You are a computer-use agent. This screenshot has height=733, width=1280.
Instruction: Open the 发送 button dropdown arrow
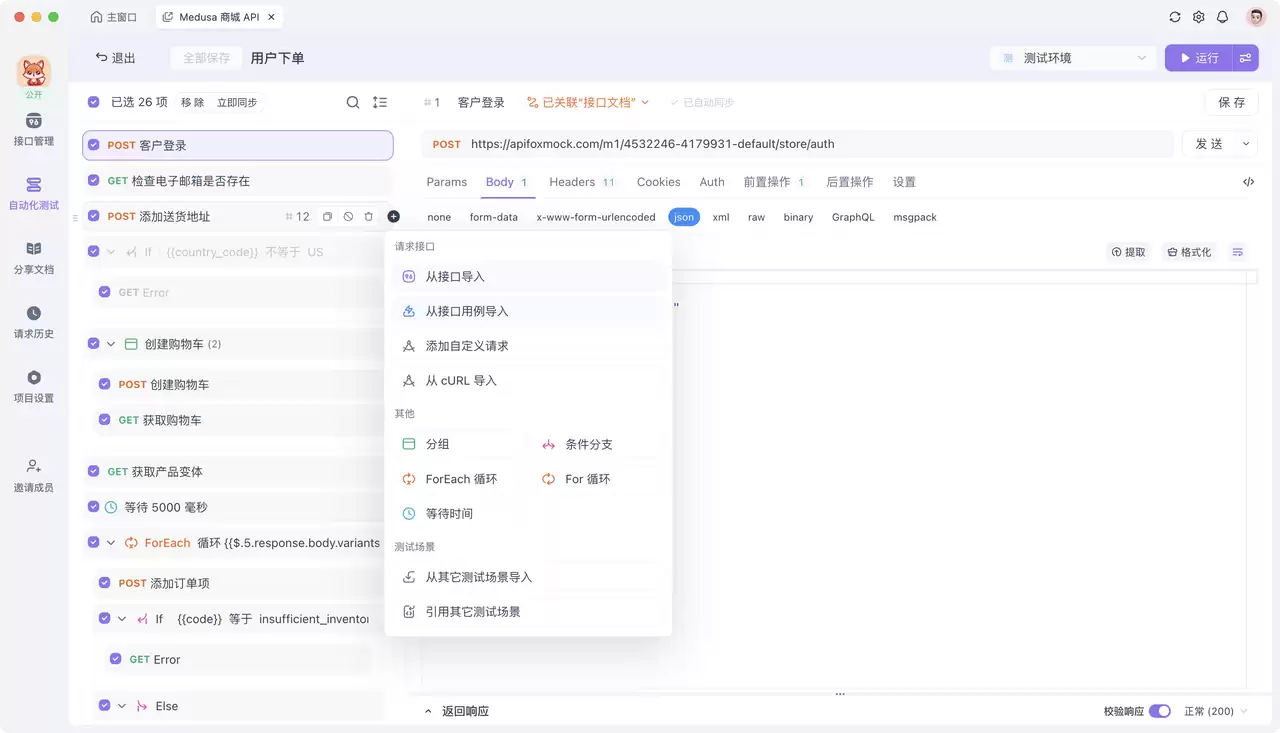1246,144
